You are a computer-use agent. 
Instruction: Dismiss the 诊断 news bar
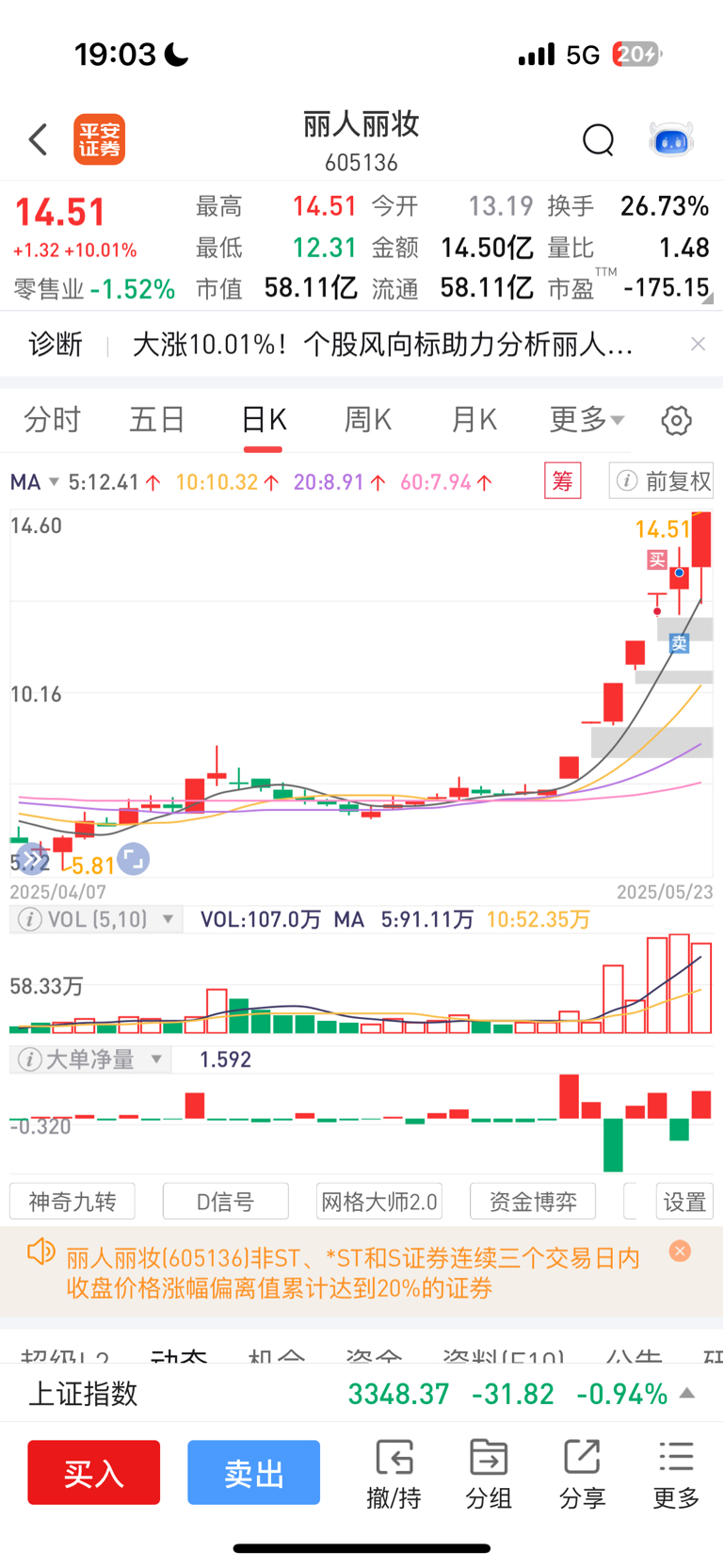(x=698, y=344)
